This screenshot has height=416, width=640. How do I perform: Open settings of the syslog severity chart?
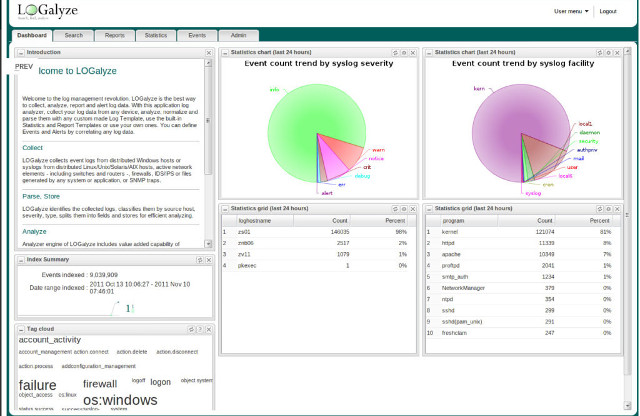click(x=403, y=51)
